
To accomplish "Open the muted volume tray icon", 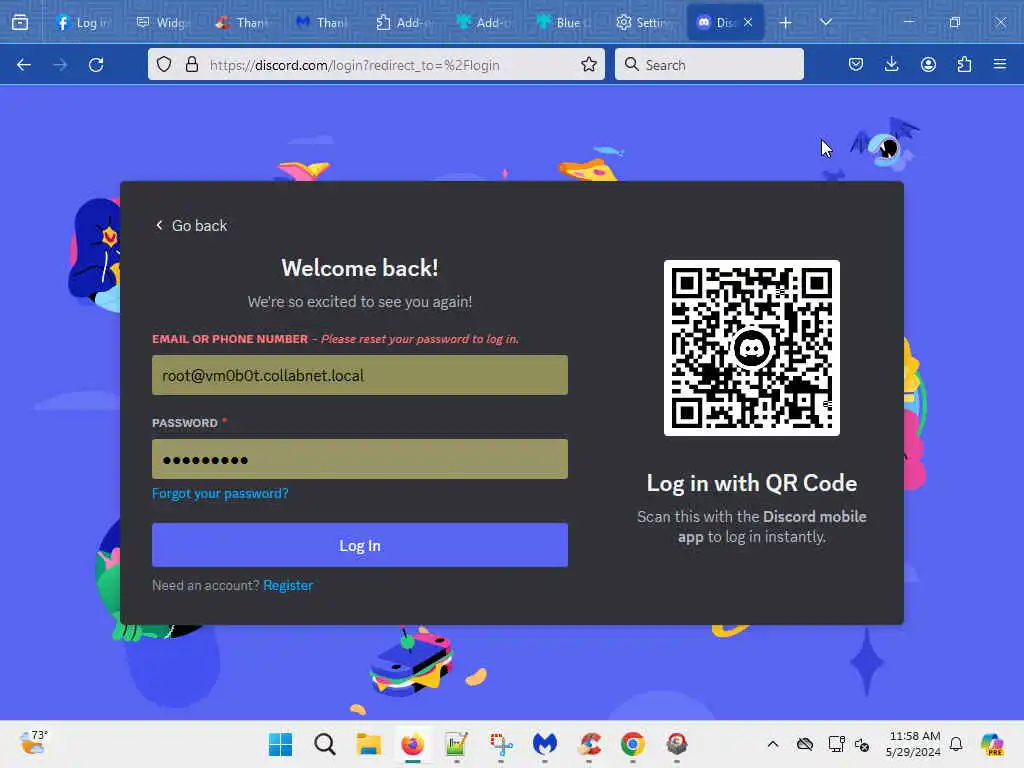I will (862, 745).
